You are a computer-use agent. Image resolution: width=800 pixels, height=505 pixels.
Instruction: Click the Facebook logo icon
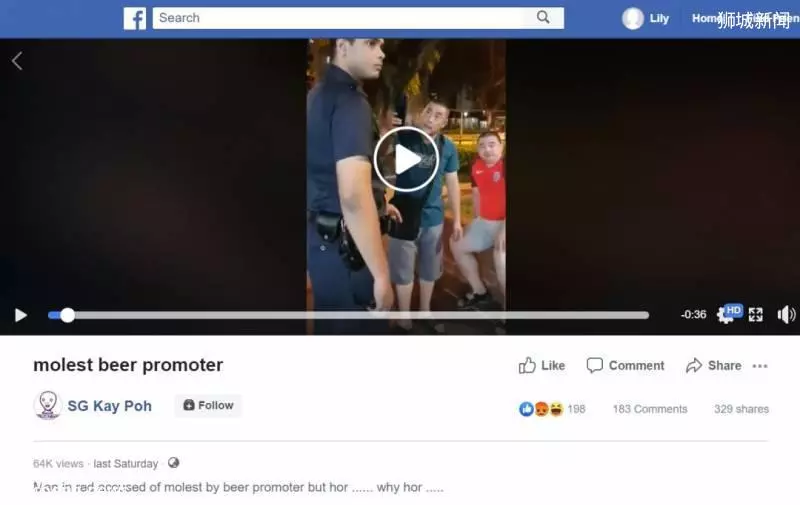(135, 18)
